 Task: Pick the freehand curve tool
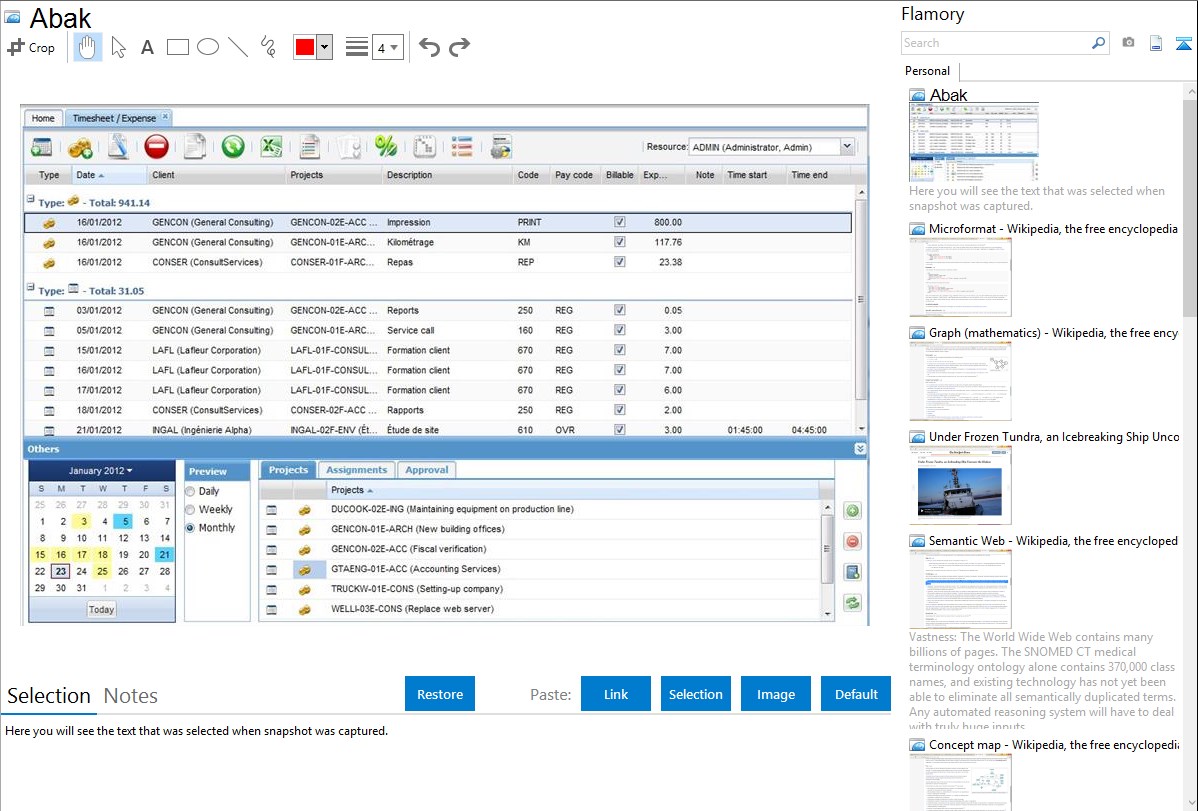(x=268, y=47)
